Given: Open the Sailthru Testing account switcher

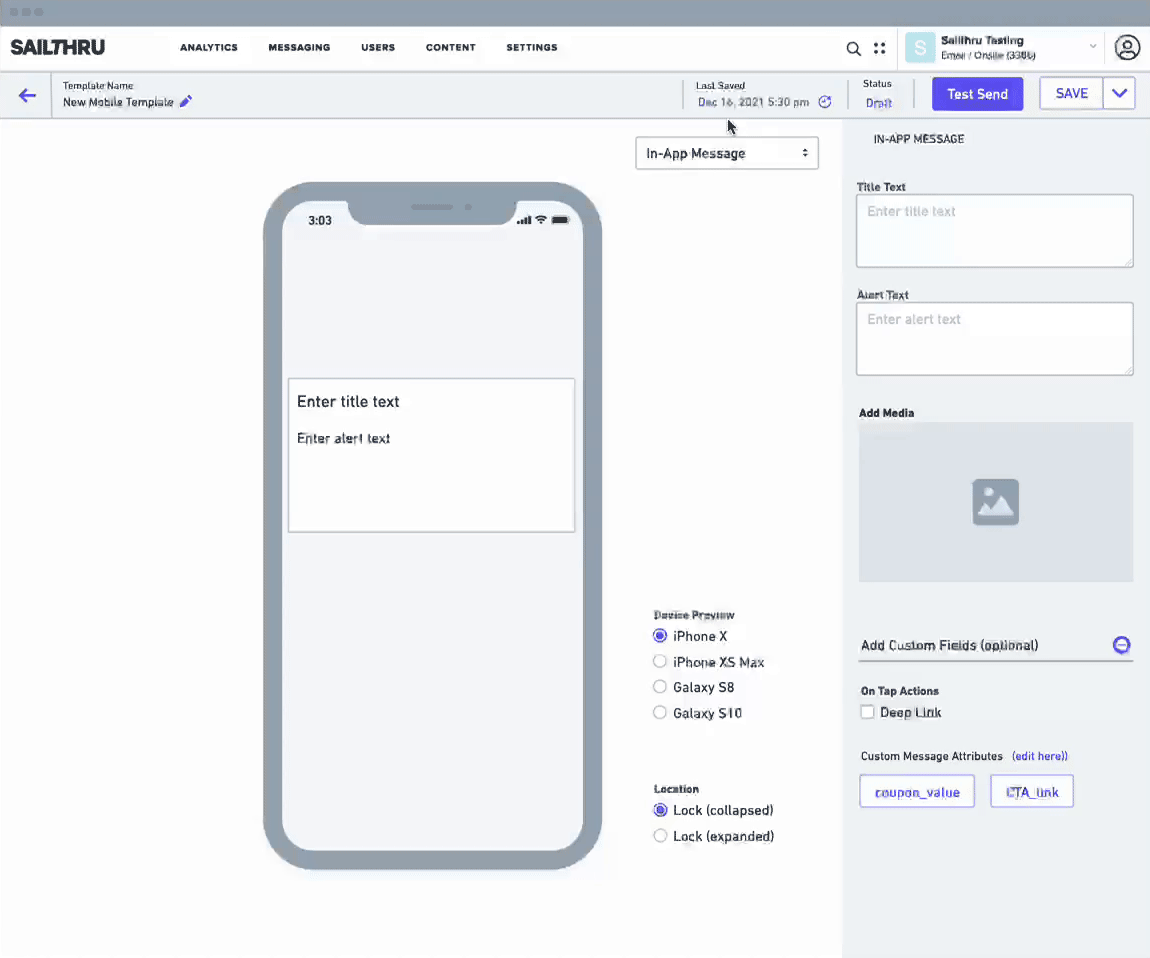Looking at the screenshot, I should click(x=1001, y=48).
